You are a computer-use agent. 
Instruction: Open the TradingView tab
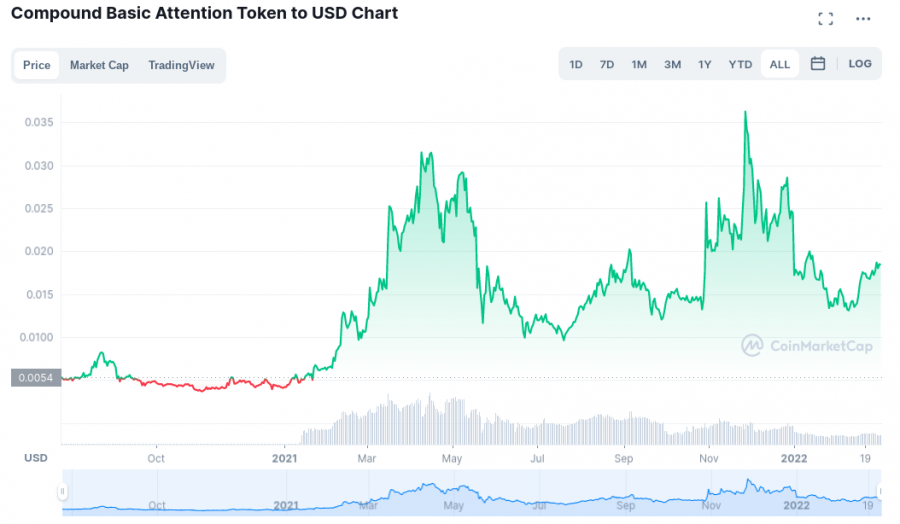coord(181,65)
